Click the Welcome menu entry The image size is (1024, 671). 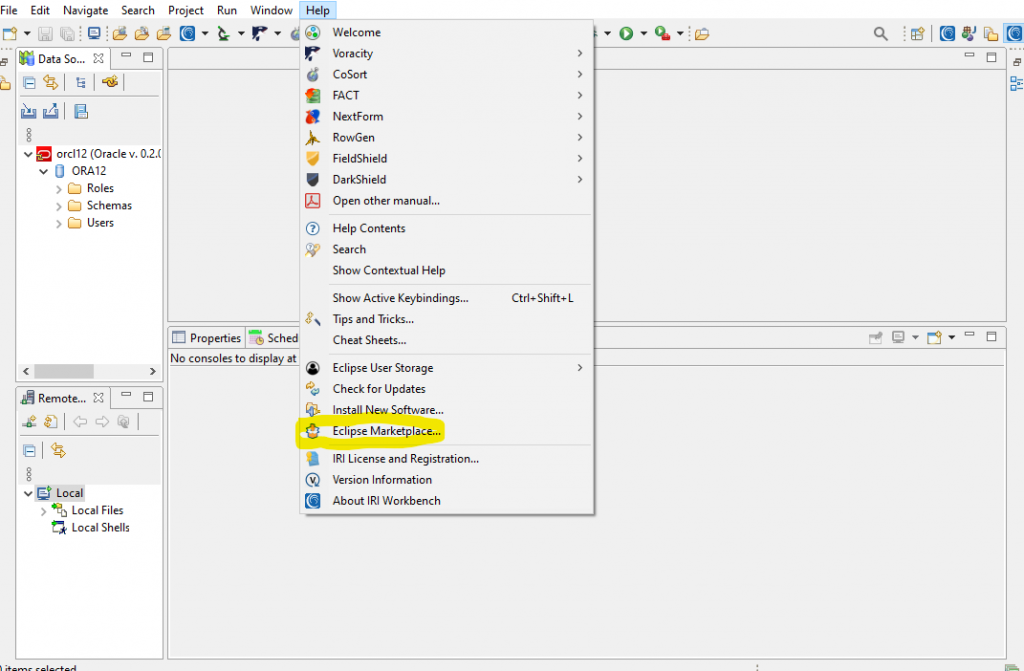coord(356,33)
